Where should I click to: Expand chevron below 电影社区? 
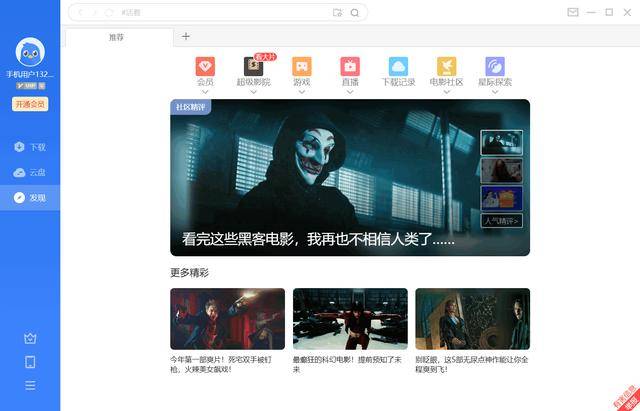(447, 92)
